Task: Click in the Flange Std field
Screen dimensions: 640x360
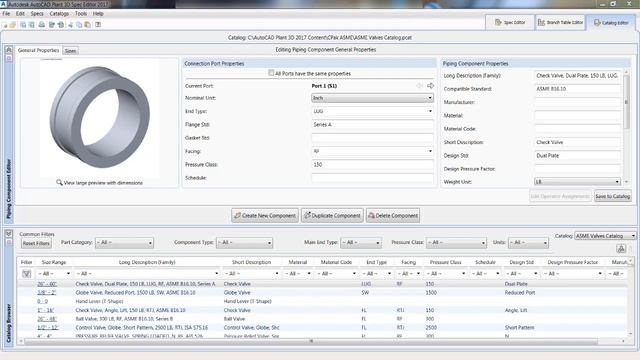Action: point(372,124)
